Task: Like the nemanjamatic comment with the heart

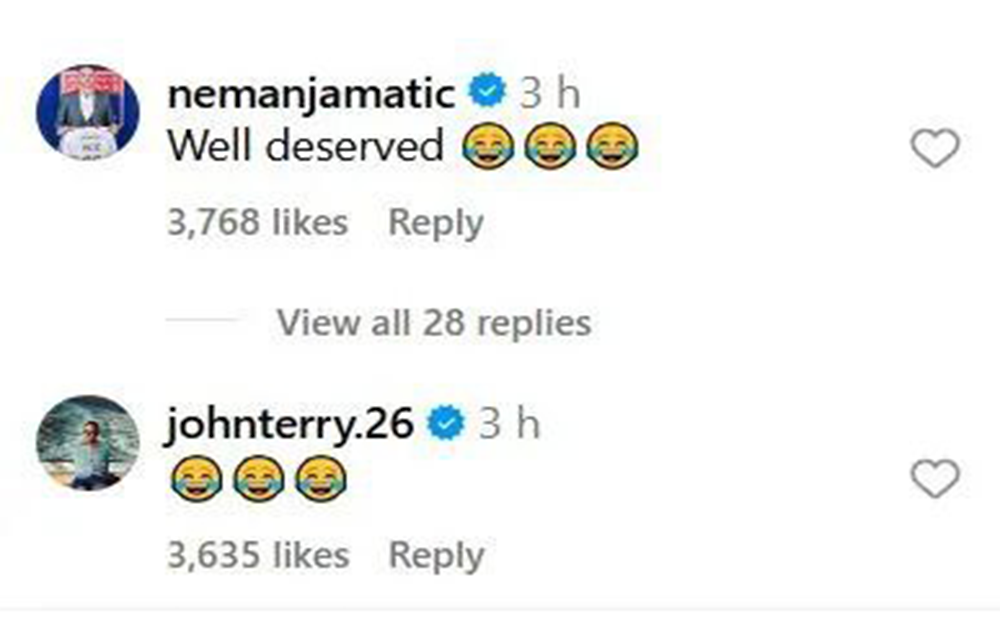Action: 935,150
